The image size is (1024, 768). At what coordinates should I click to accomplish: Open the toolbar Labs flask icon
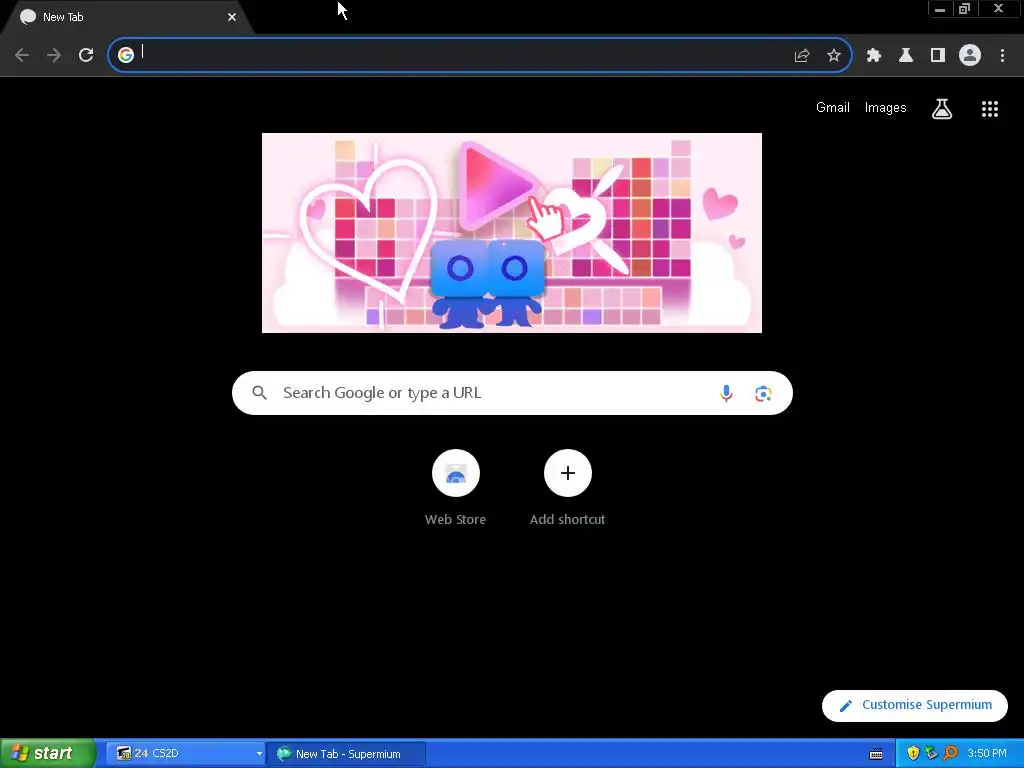click(x=906, y=56)
